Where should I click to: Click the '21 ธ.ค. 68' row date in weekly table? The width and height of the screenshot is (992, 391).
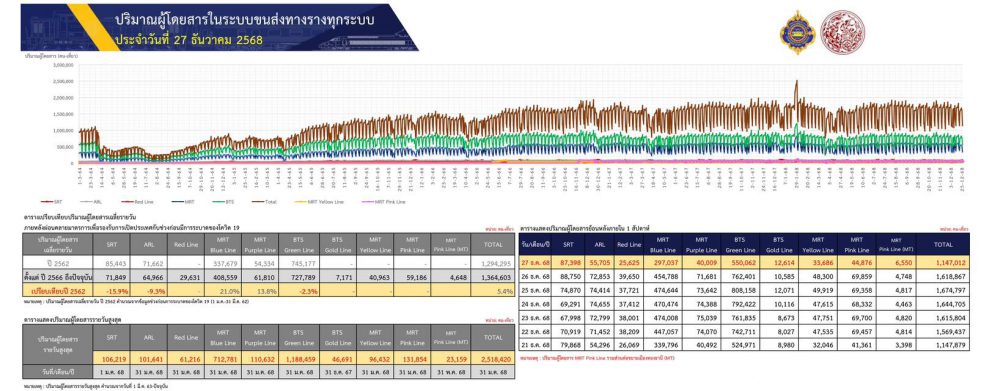(534, 344)
